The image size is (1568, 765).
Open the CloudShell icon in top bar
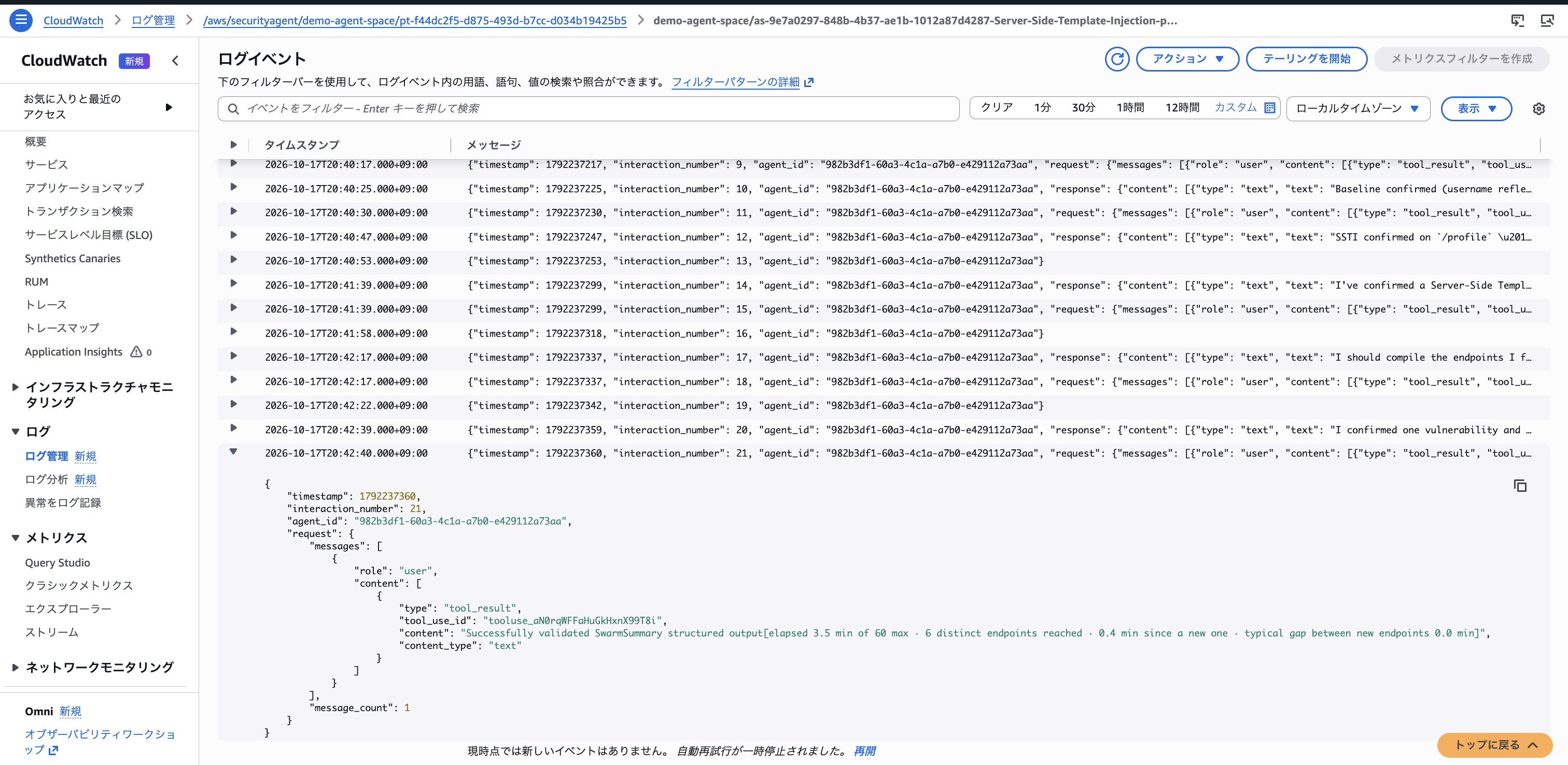pos(1518,21)
